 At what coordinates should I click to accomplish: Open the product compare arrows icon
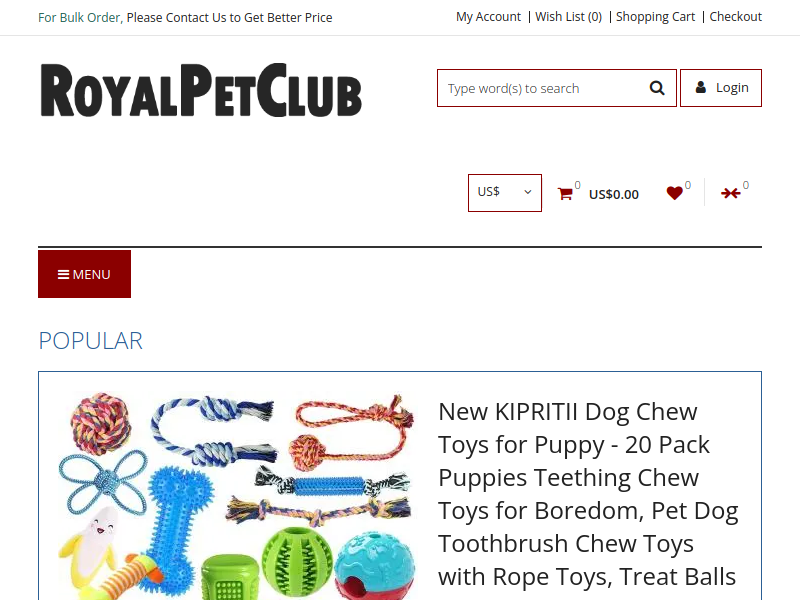(730, 193)
